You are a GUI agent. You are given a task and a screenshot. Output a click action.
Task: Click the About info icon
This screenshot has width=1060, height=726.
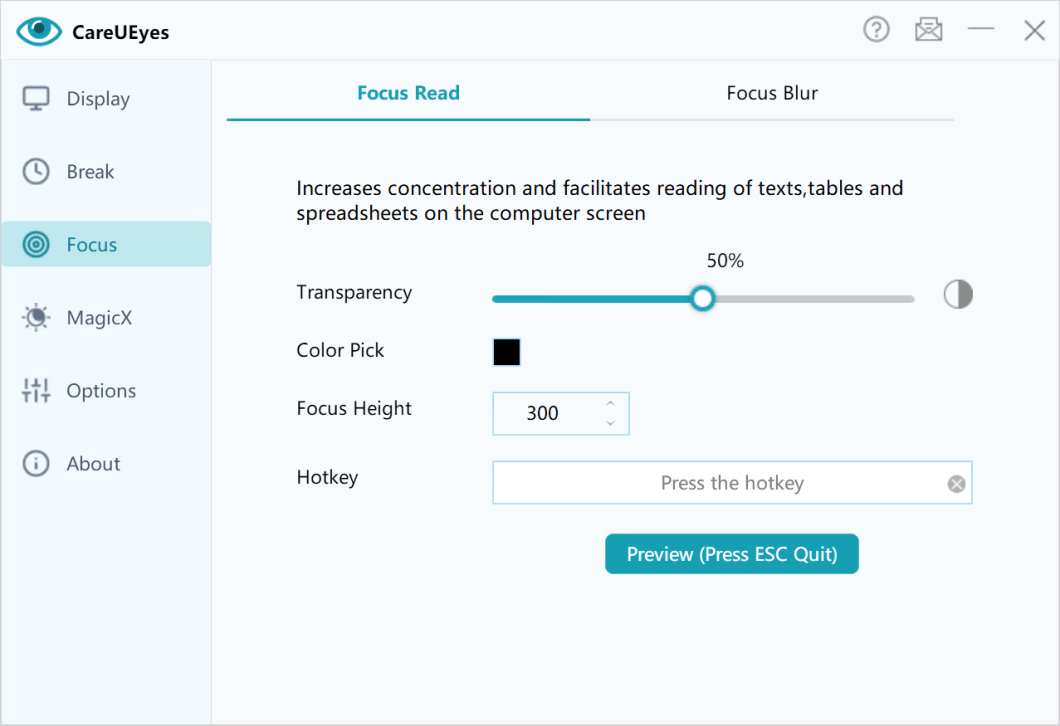click(x=36, y=464)
